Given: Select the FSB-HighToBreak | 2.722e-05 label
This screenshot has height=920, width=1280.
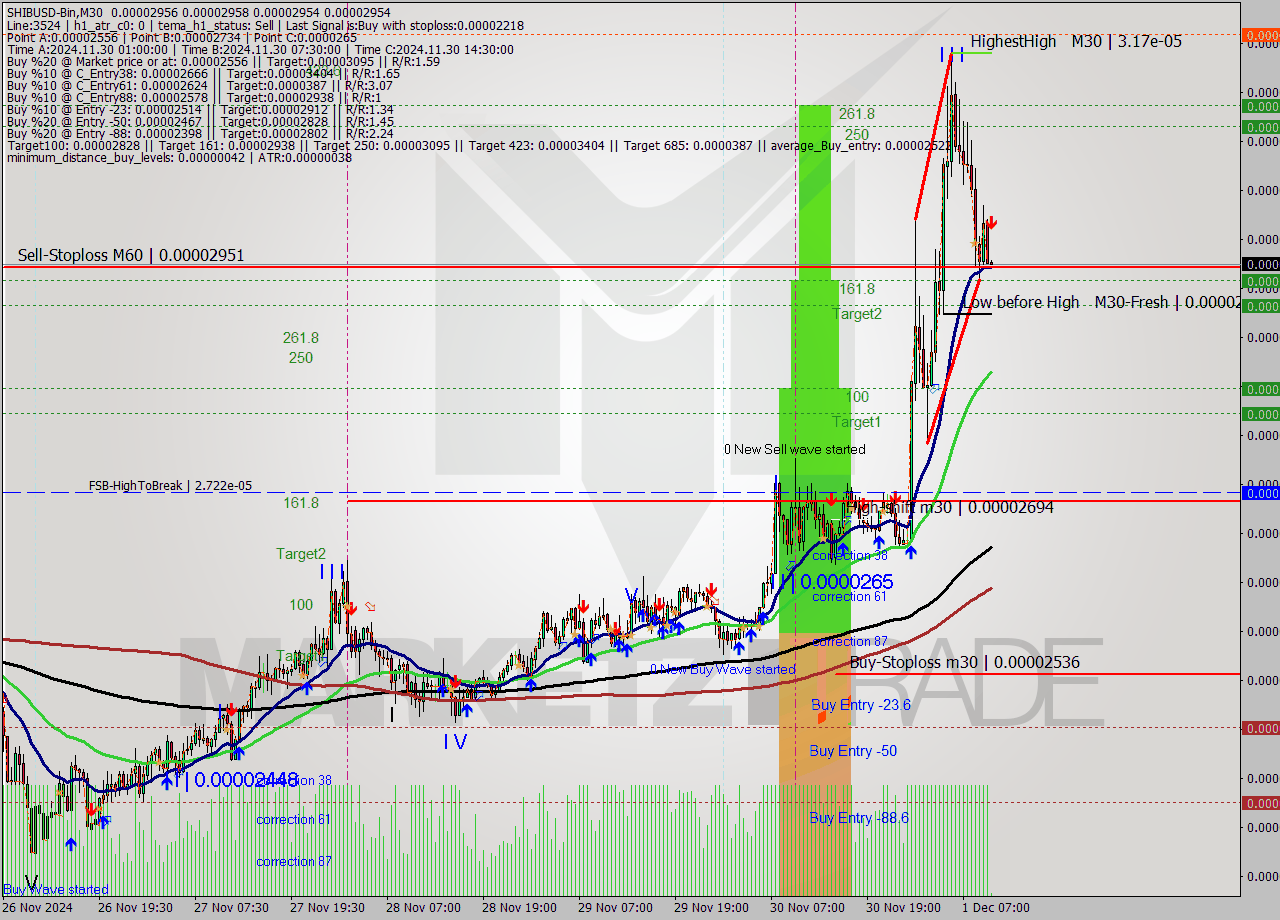Looking at the screenshot, I should [x=170, y=486].
